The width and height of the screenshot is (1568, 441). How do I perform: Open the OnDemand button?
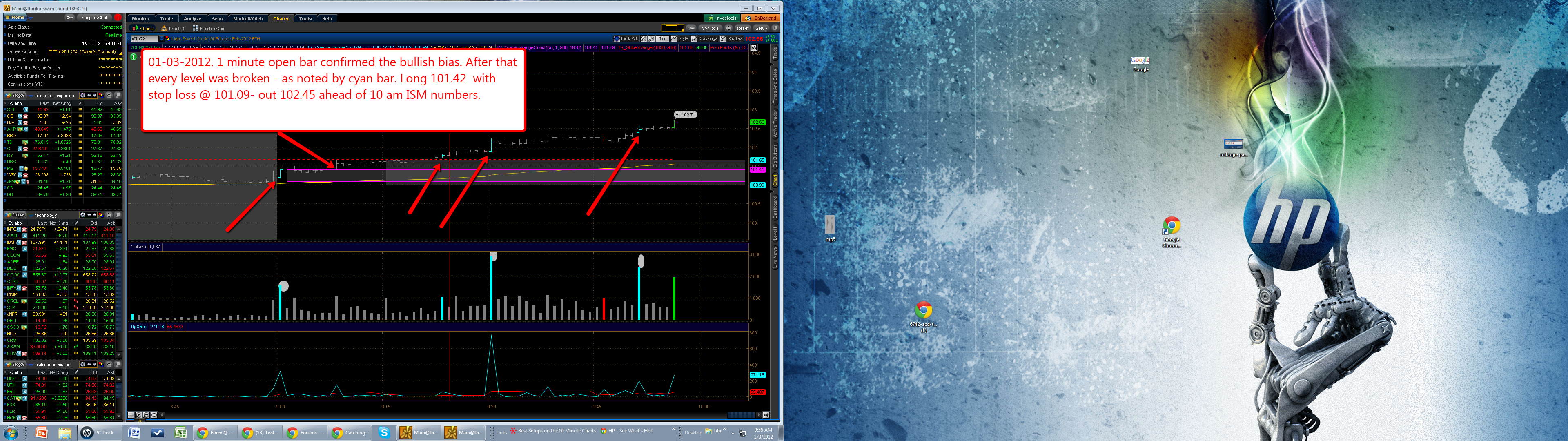[x=762, y=18]
